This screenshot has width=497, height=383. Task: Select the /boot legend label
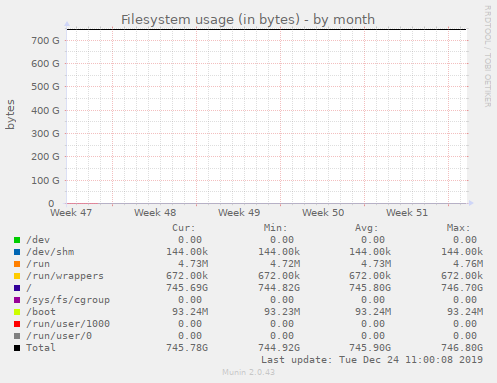click(x=41, y=312)
